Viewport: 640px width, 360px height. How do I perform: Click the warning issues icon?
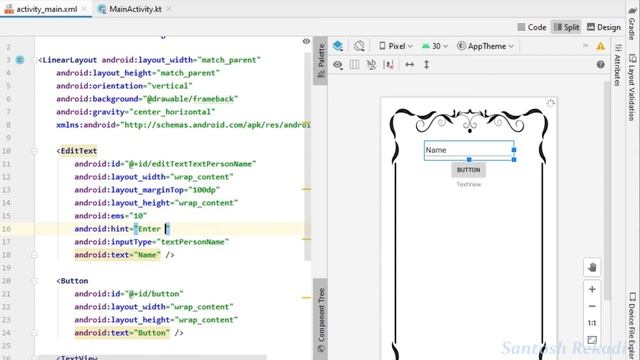(600, 46)
